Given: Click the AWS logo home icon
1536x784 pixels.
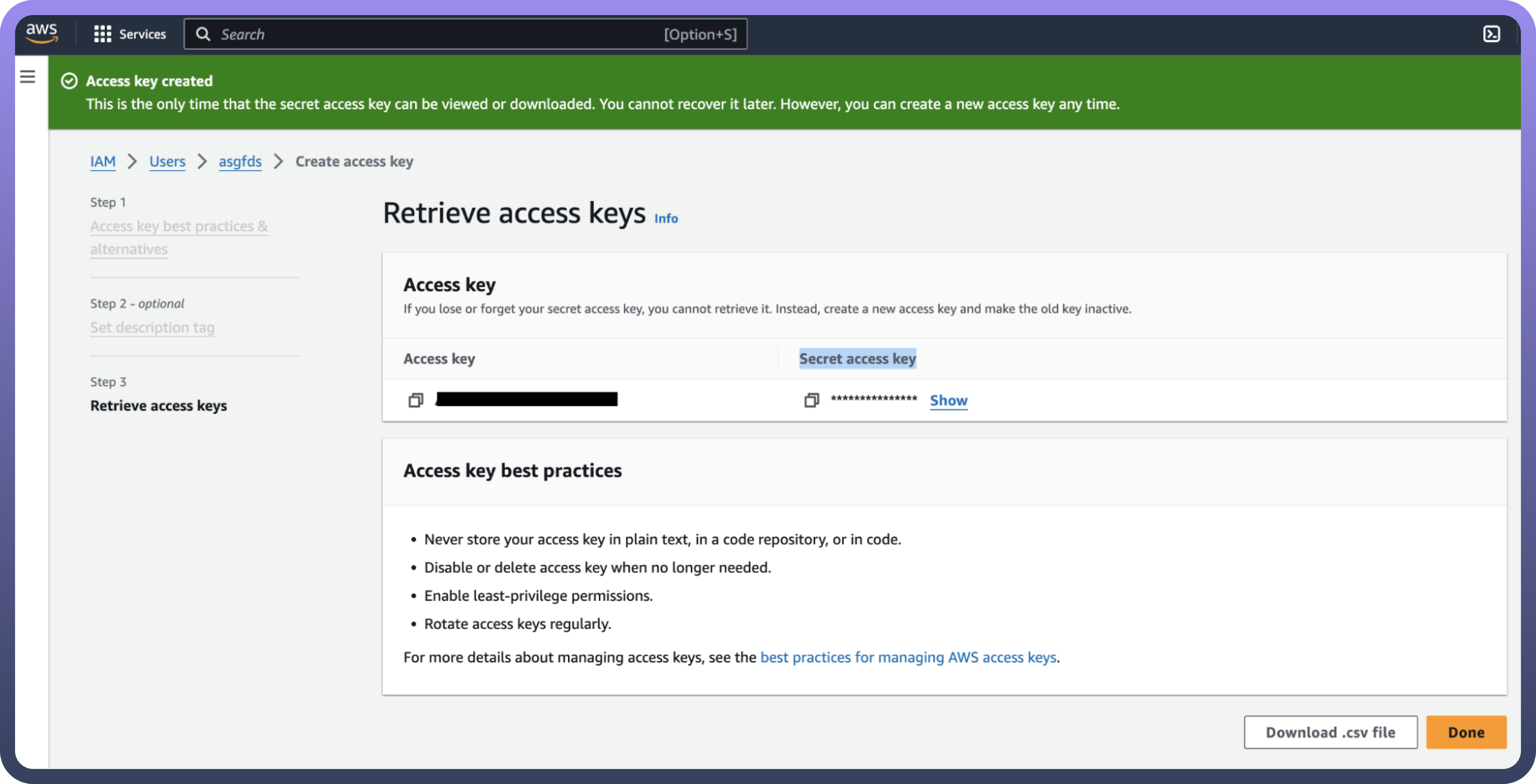Looking at the screenshot, I should click(x=42, y=34).
